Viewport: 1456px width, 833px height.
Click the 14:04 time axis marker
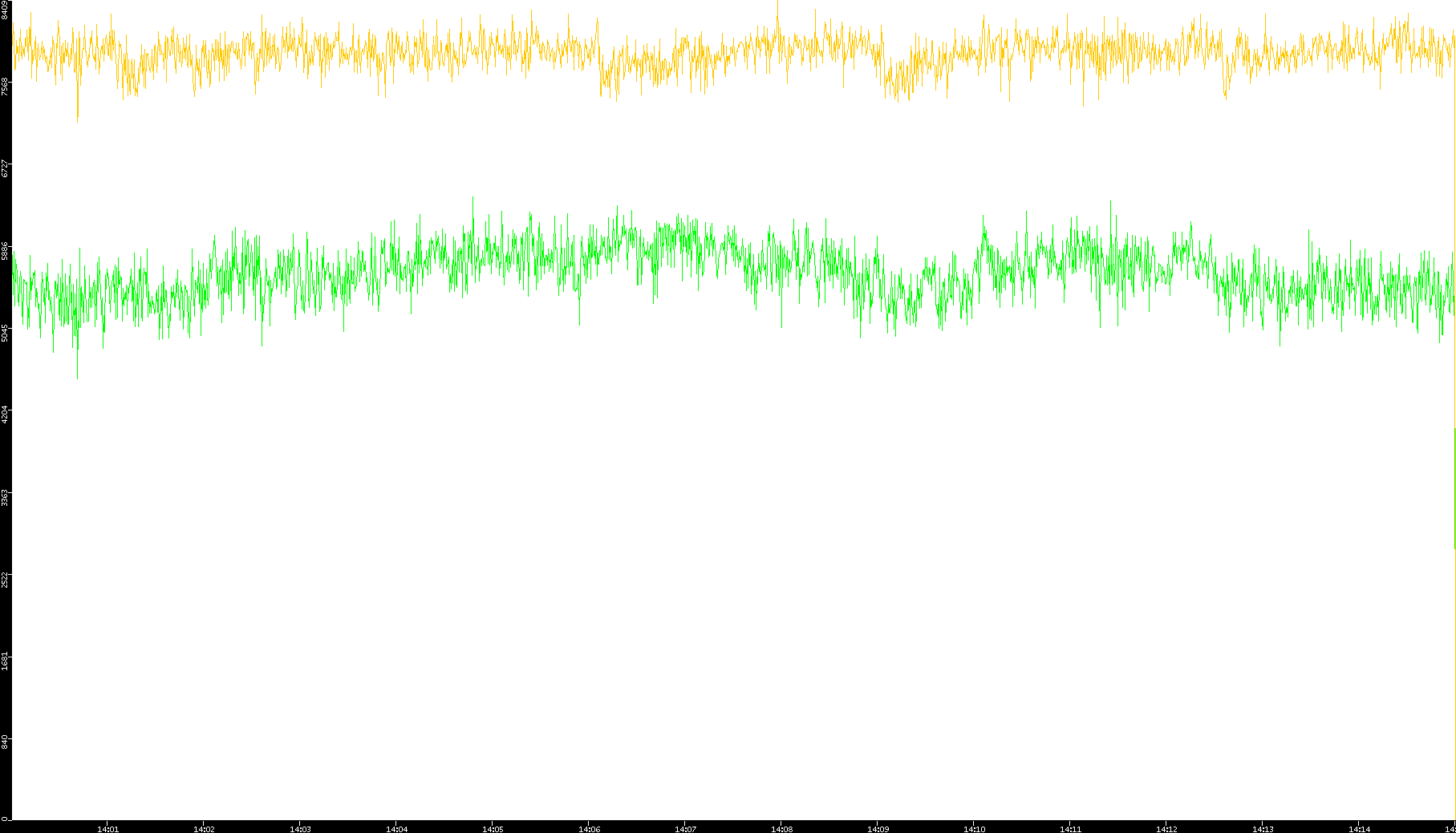pos(396,829)
